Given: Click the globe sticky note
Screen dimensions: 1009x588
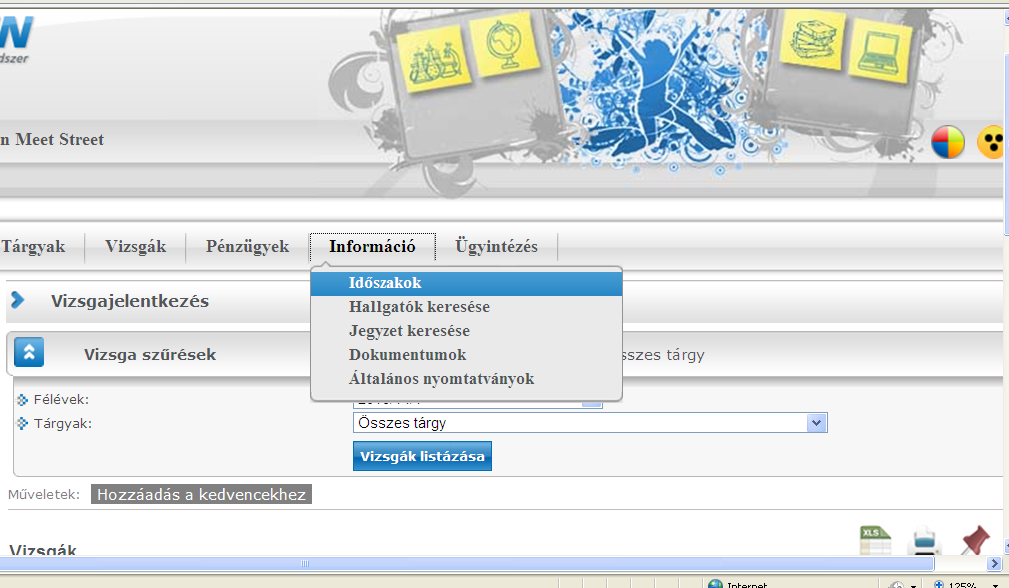Looking at the screenshot, I should [505, 44].
